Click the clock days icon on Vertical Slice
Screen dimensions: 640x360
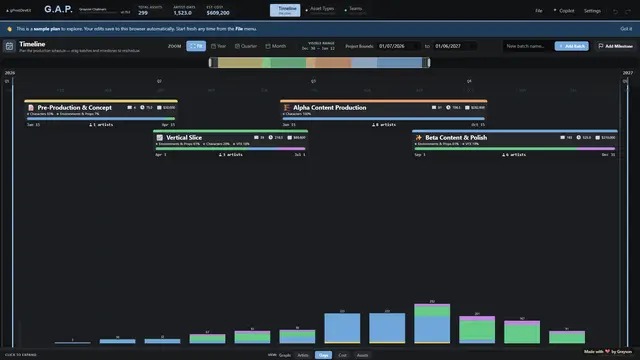click(270, 138)
